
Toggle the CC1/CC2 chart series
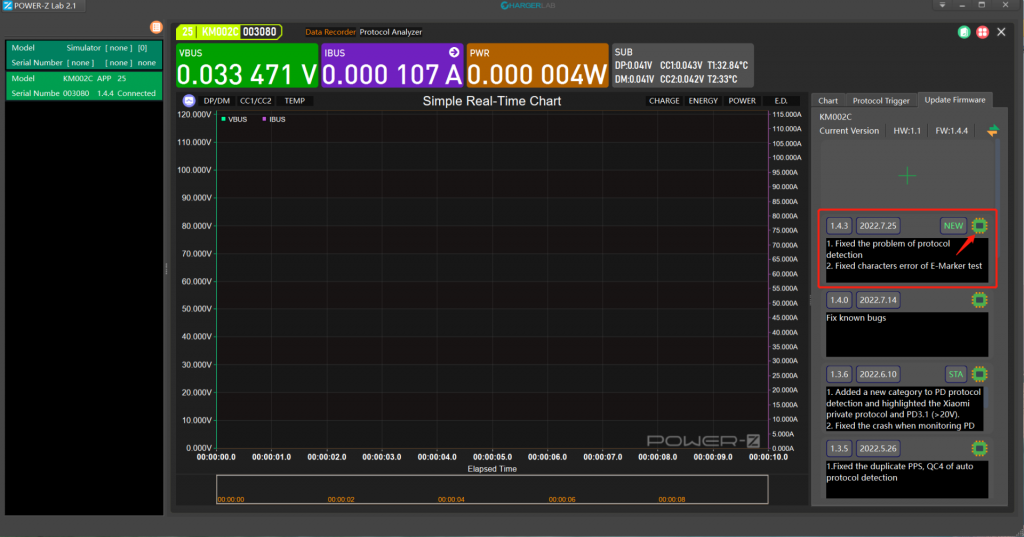coord(255,101)
